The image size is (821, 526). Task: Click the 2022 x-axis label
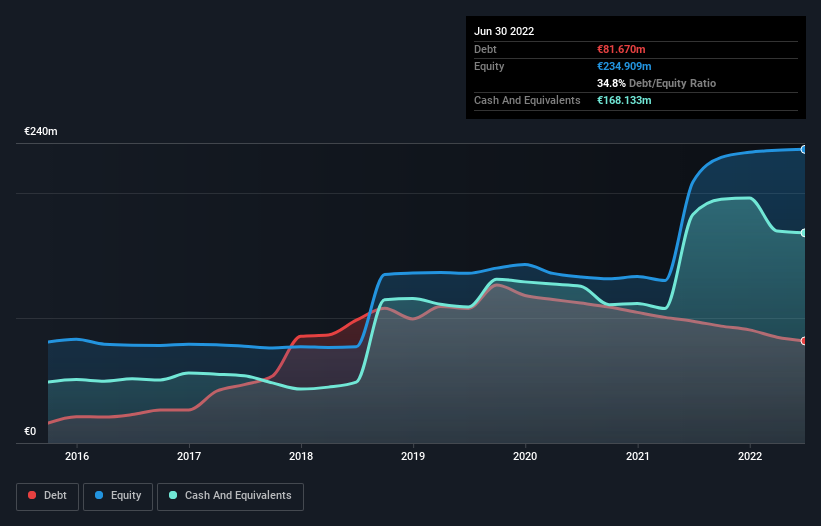coord(750,456)
